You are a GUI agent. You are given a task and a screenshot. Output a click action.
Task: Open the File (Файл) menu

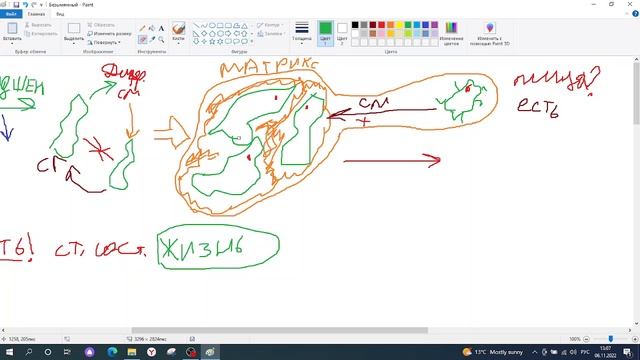coord(11,14)
